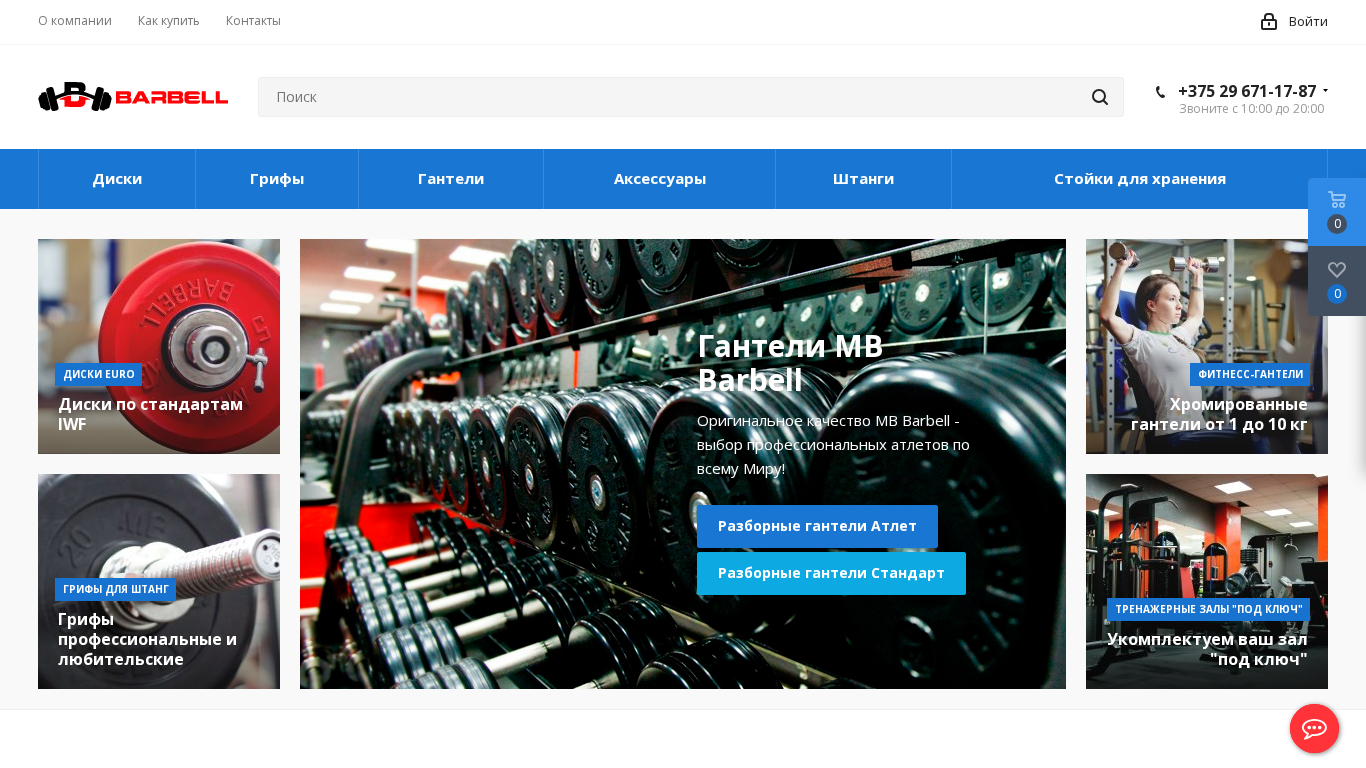Open the Хромированные гантели banner
Image resolution: width=1366 pixels, height=768 pixels.
point(1207,346)
